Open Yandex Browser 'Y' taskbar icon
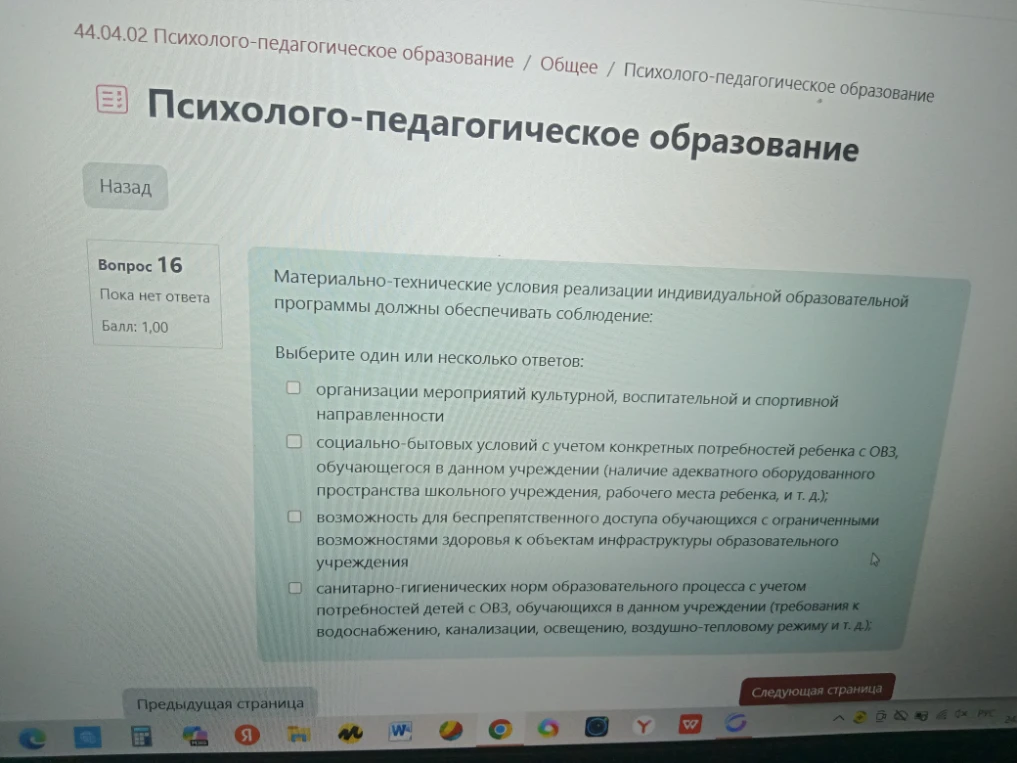 643,725
